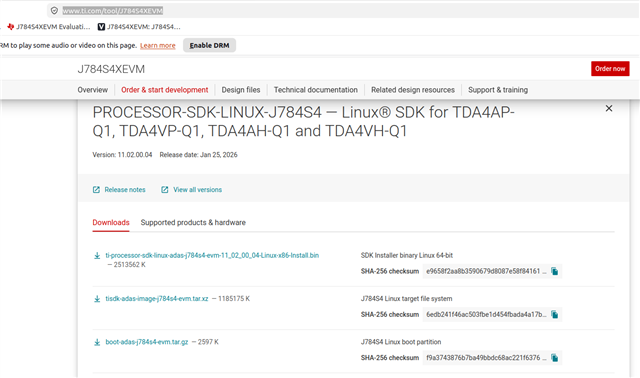Click download icon for SDK Install.bin
The image size is (640, 378).
pyautogui.click(x=97, y=256)
